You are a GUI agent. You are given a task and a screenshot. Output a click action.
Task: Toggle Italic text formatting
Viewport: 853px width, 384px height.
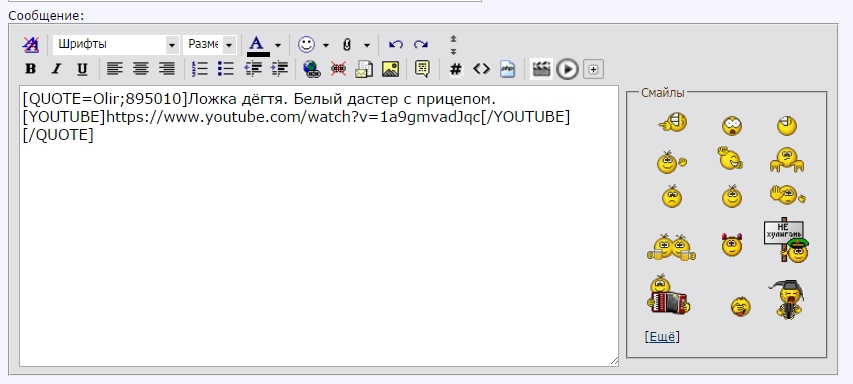click(56, 69)
